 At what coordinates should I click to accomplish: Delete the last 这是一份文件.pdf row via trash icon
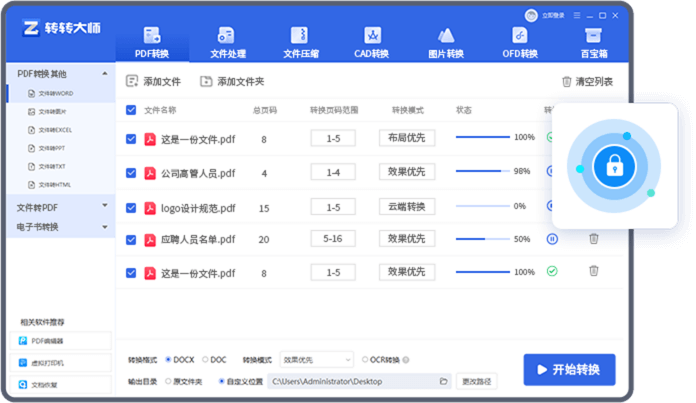click(x=594, y=271)
